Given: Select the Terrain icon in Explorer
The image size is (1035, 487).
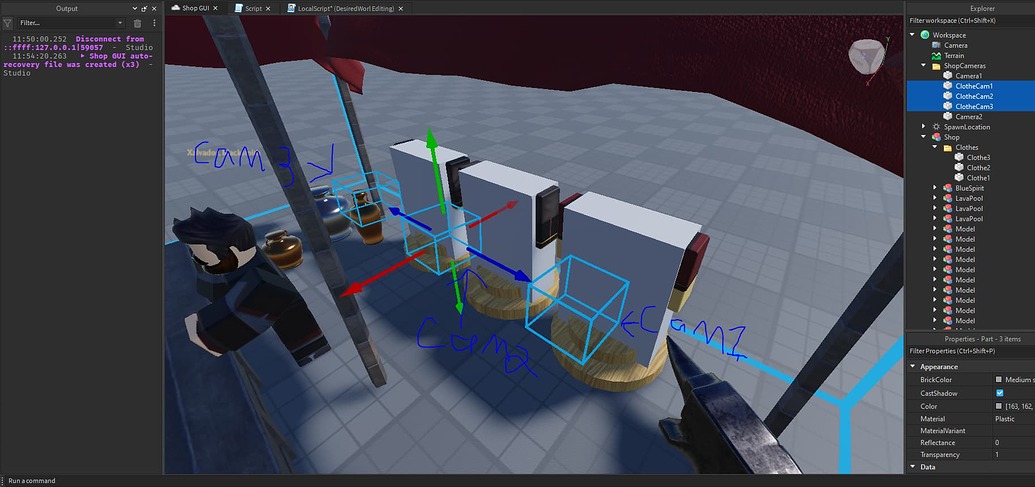Looking at the screenshot, I should click(x=936, y=55).
